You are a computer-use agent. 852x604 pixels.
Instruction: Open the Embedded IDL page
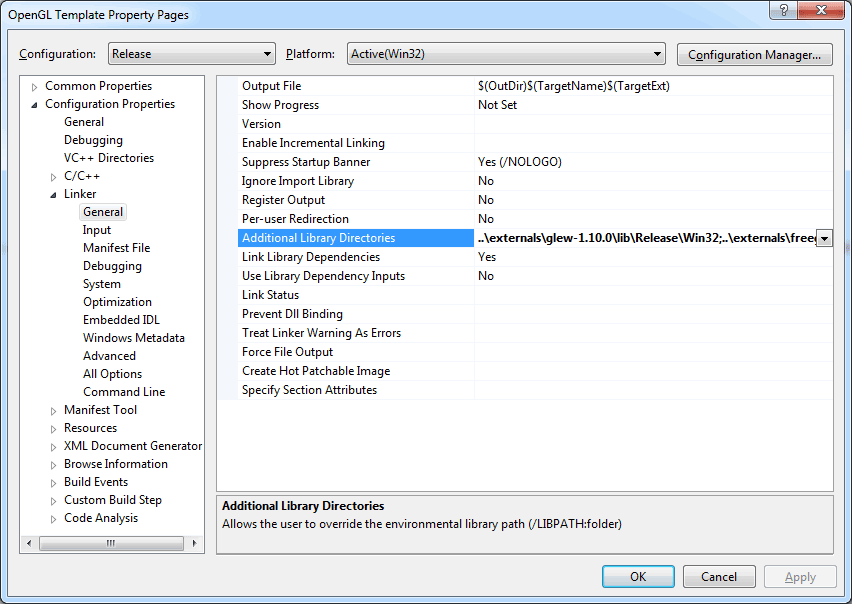121,319
